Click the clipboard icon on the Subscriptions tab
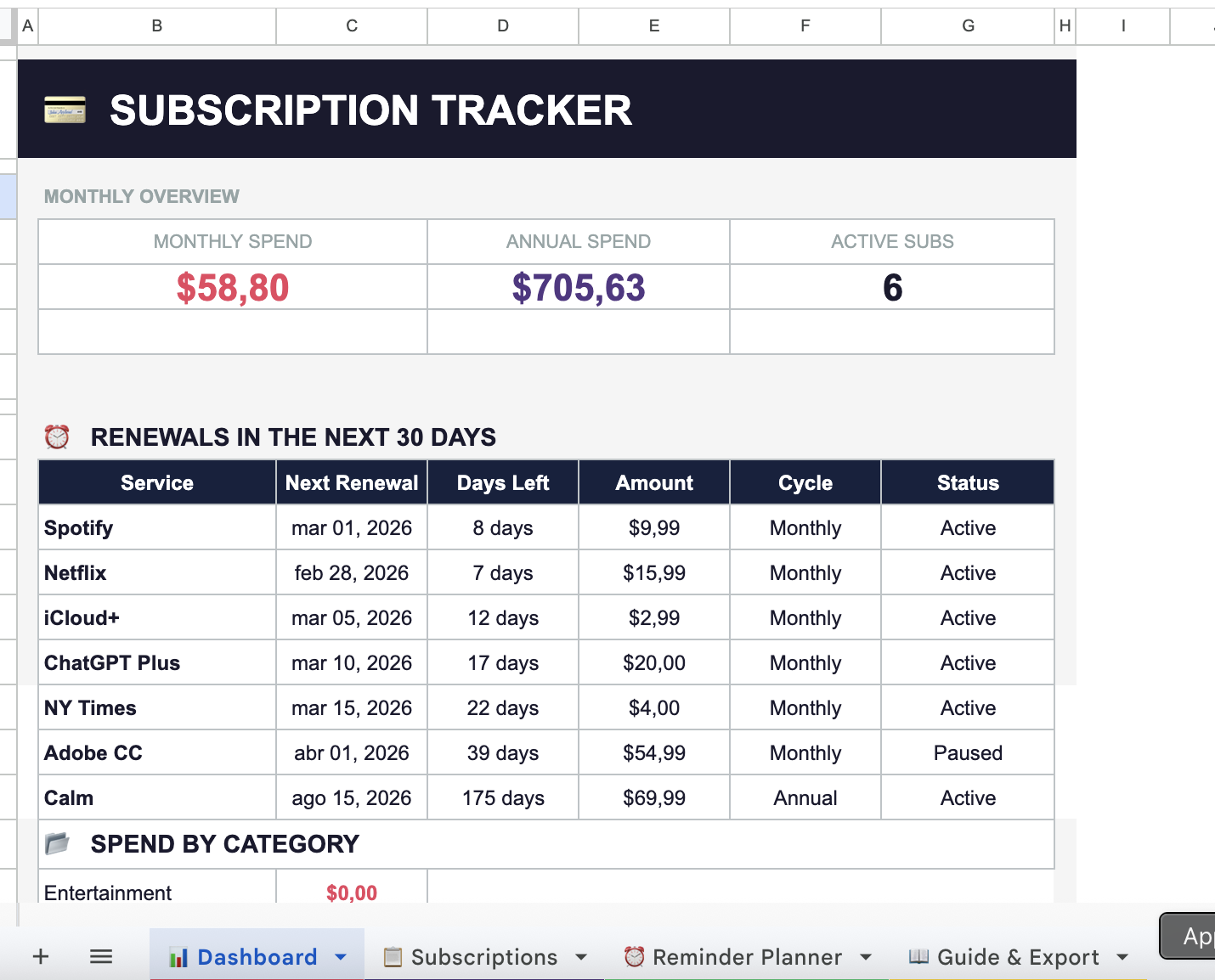Viewport: 1215px width, 980px height. tap(393, 956)
